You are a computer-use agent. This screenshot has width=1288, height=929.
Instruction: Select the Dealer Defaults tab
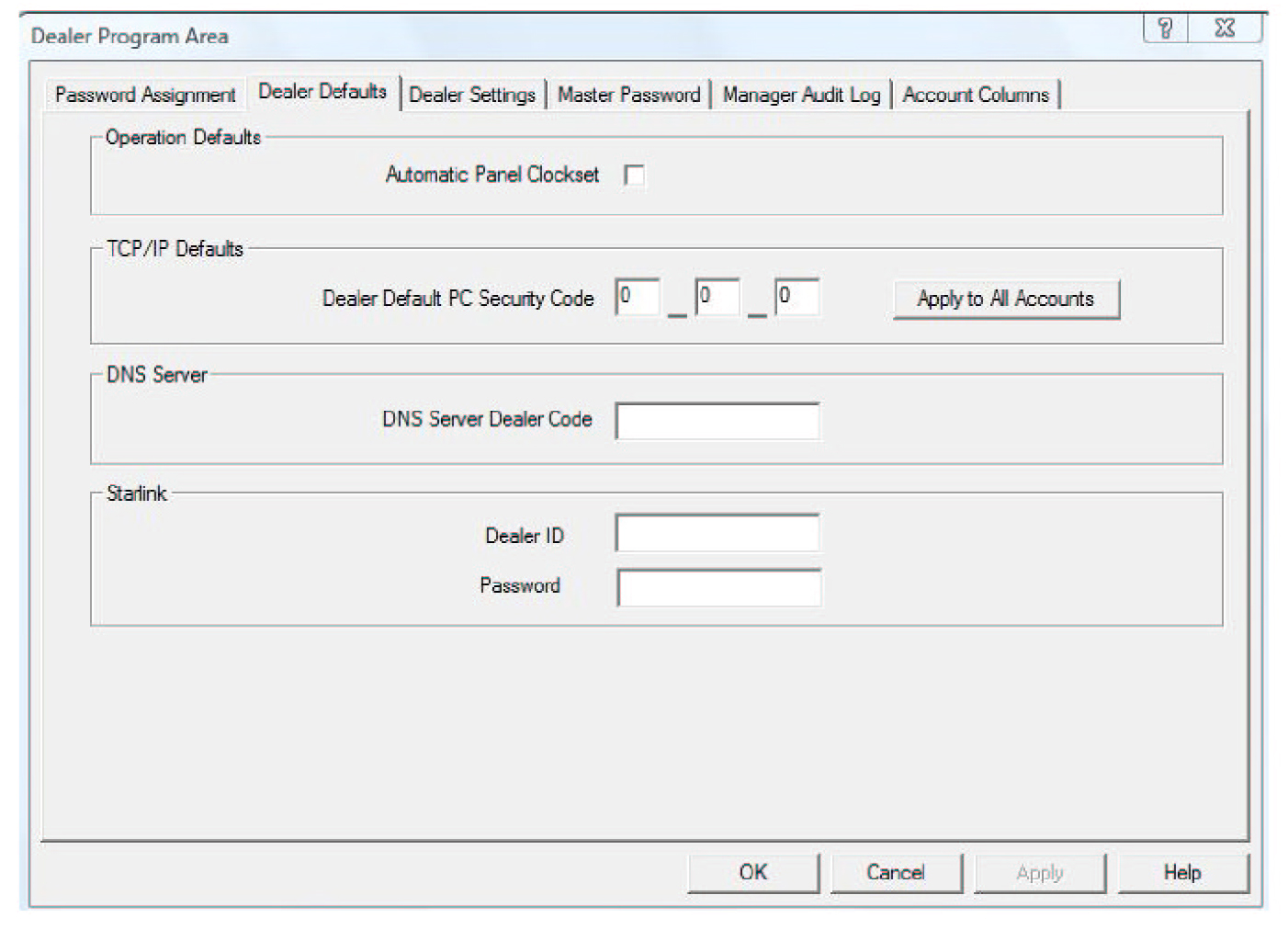coord(322,92)
